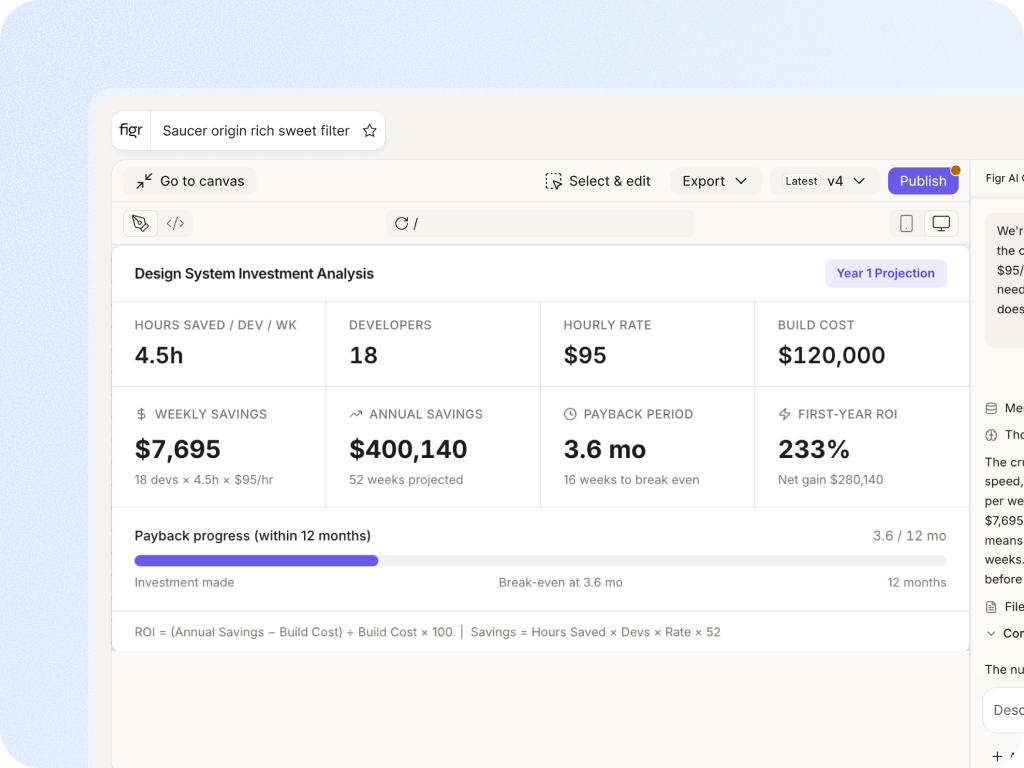Star the Saucer origin project title
This screenshot has width=1024, height=768.
(370, 131)
